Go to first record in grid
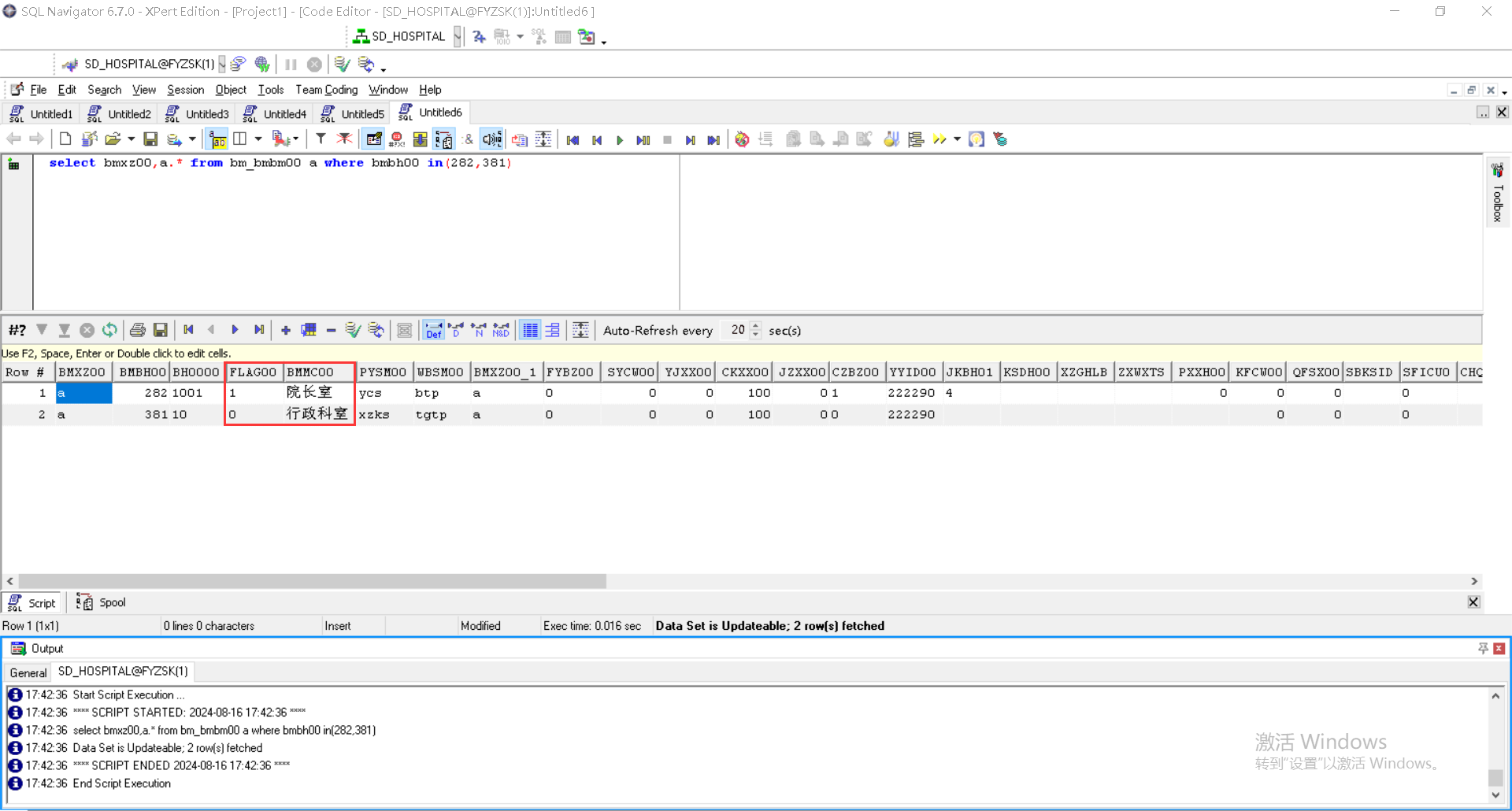1512x811 pixels. (188, 330)
